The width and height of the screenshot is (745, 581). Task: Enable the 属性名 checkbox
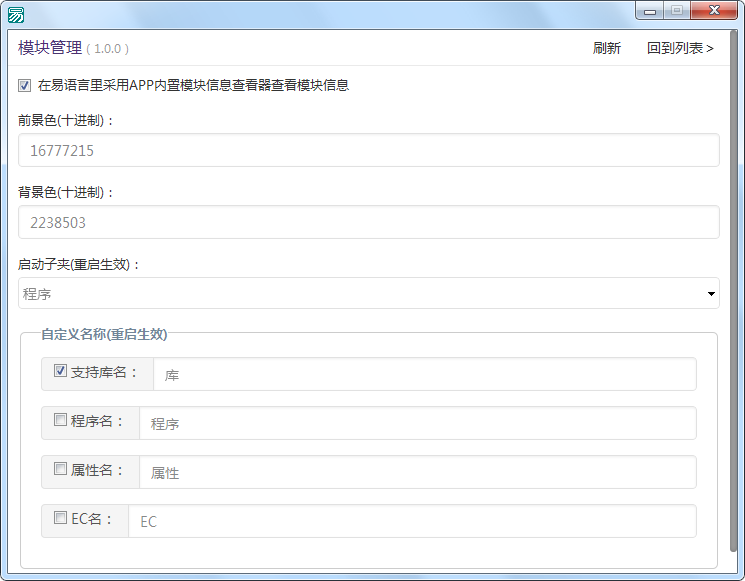coord(60,469)
